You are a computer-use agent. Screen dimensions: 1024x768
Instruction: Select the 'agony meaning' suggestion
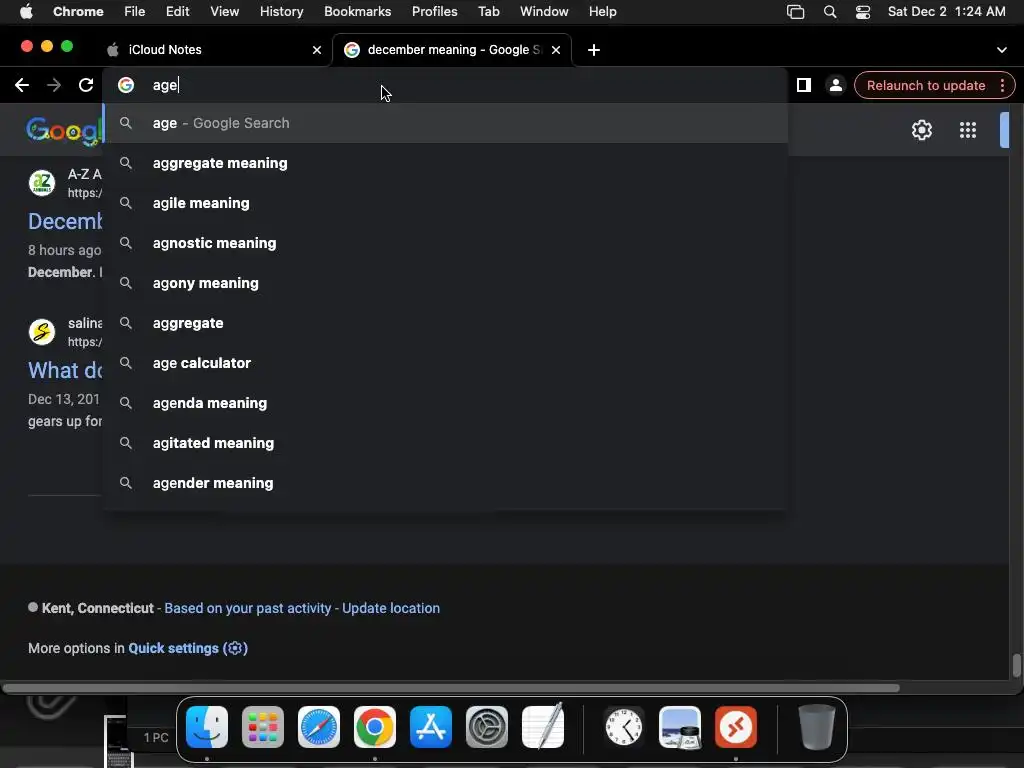pos(445,283)
